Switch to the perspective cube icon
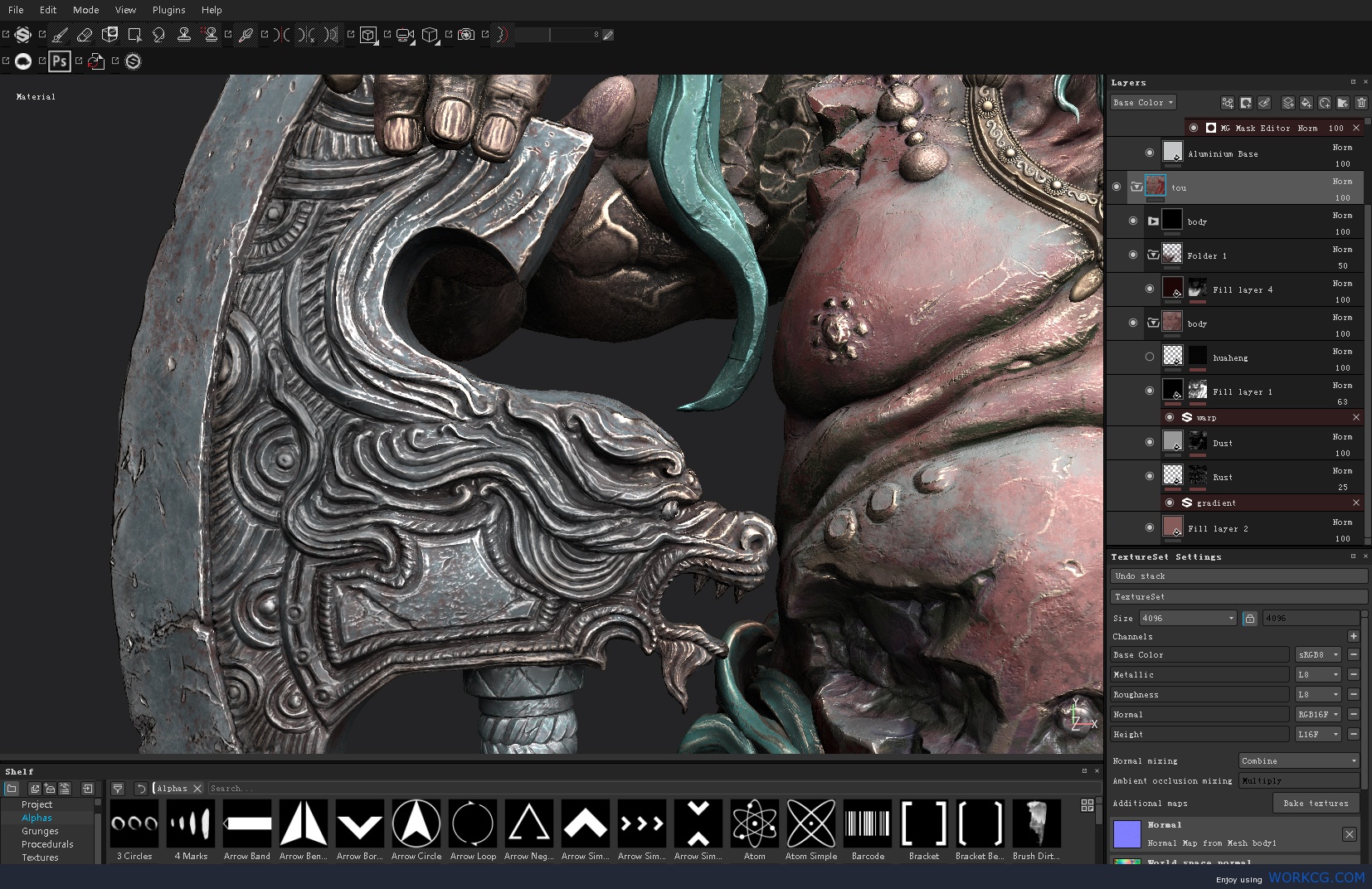 point(430,35)
